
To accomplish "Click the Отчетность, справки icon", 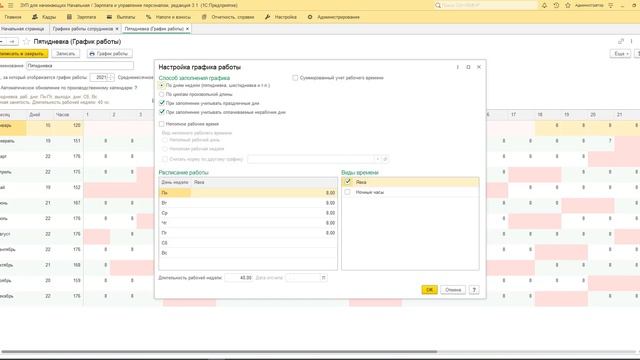I will 204,17.
